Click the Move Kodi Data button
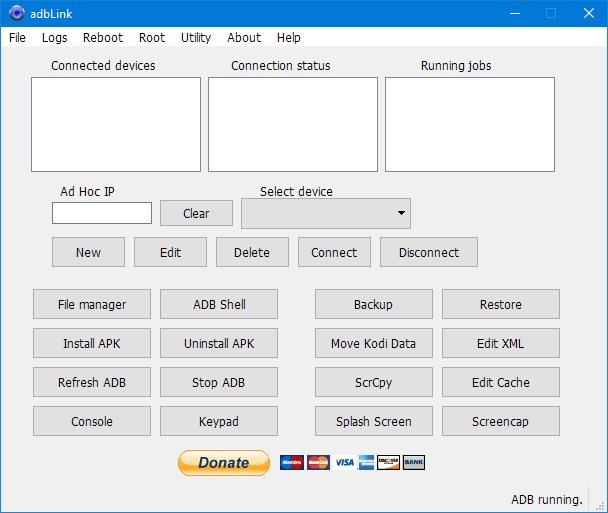This screenshot has height=513, width=608. click(373, 344)
